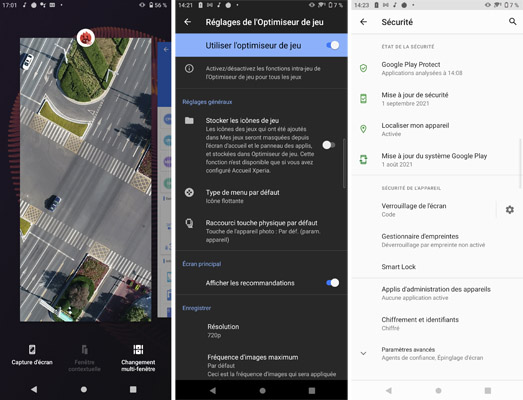
Task: Tap Back in the left screen's navigation bar
Action: pos(34,389)
